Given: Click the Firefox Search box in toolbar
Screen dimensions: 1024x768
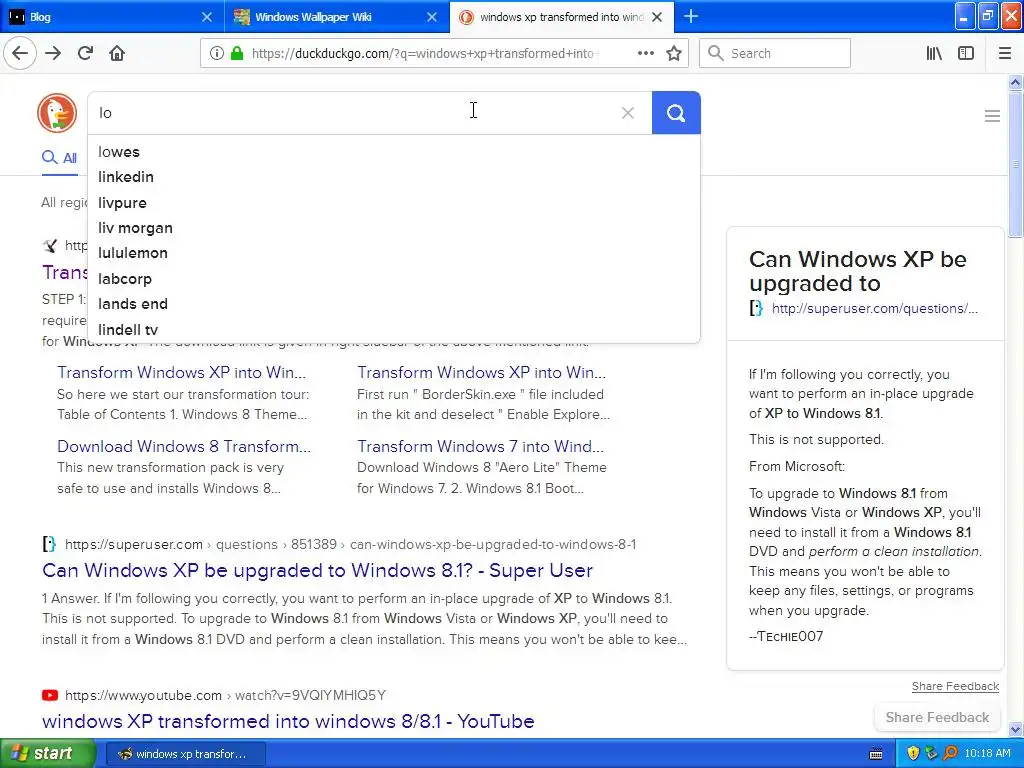Looking at the screenshot, I should pos(775,53).
